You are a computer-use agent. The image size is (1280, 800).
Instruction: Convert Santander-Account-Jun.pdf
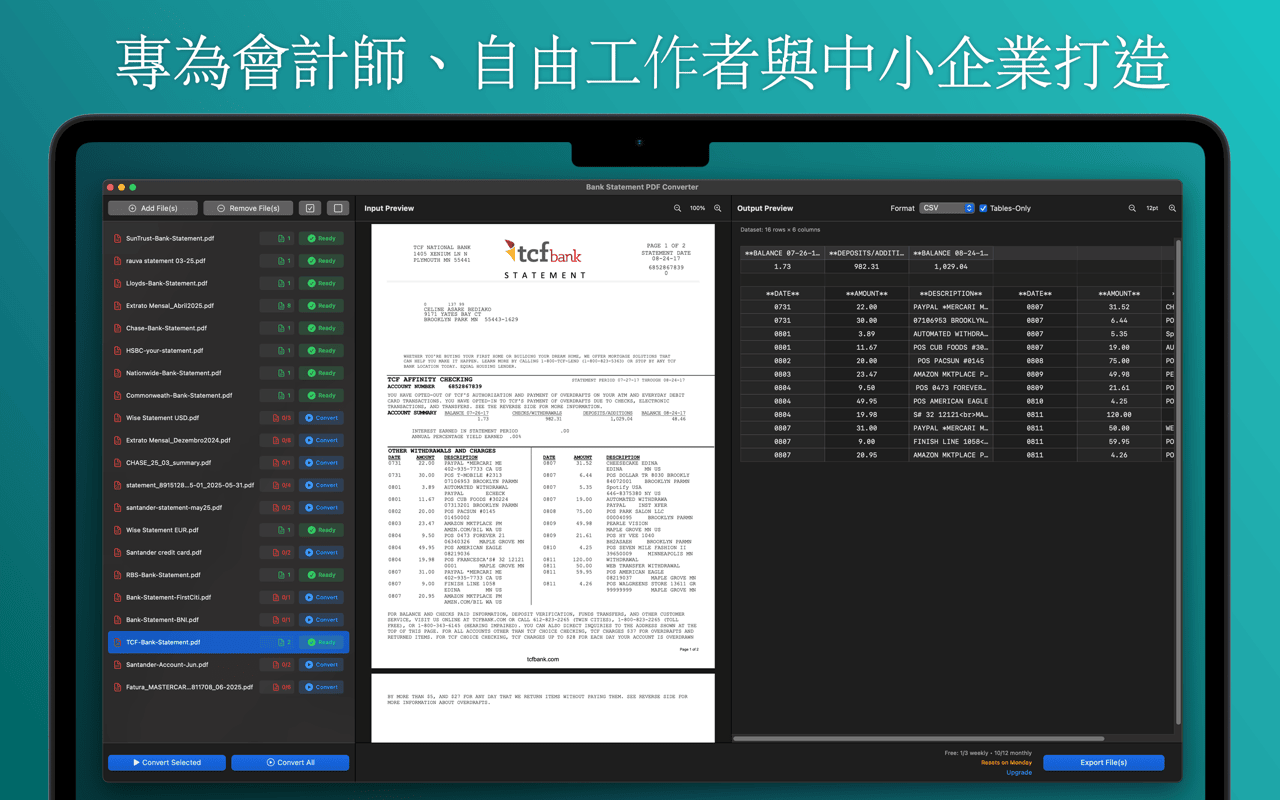pos(322,664)
